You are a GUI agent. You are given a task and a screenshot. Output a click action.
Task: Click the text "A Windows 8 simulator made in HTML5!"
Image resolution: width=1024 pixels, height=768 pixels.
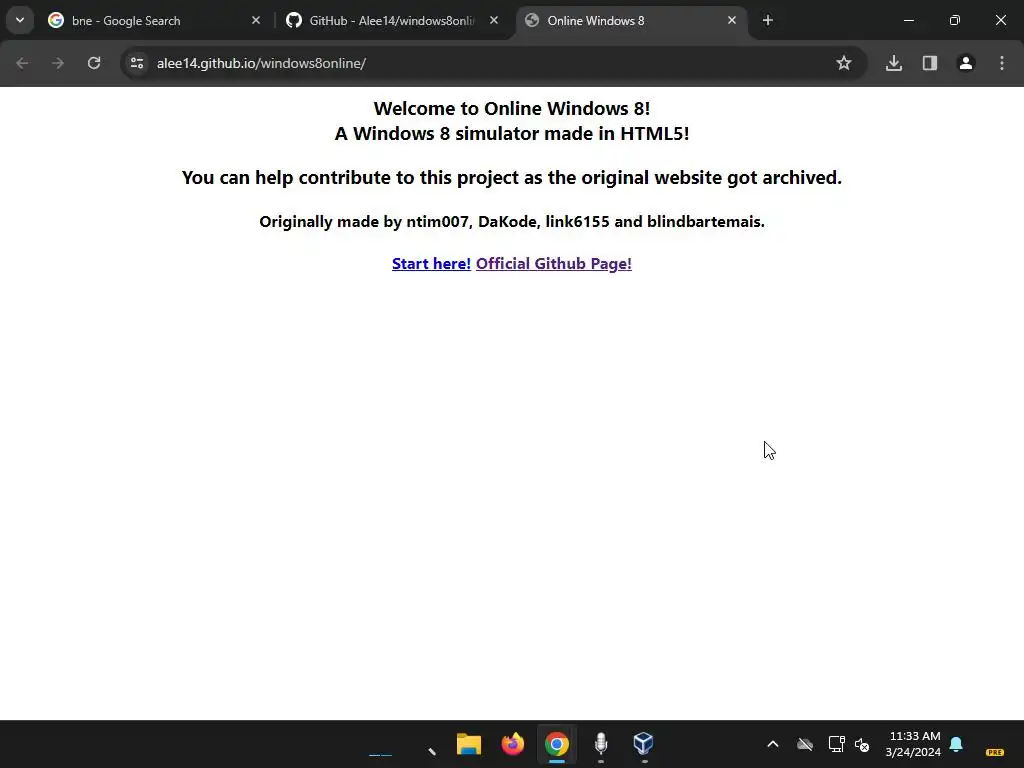coord(512,134)
